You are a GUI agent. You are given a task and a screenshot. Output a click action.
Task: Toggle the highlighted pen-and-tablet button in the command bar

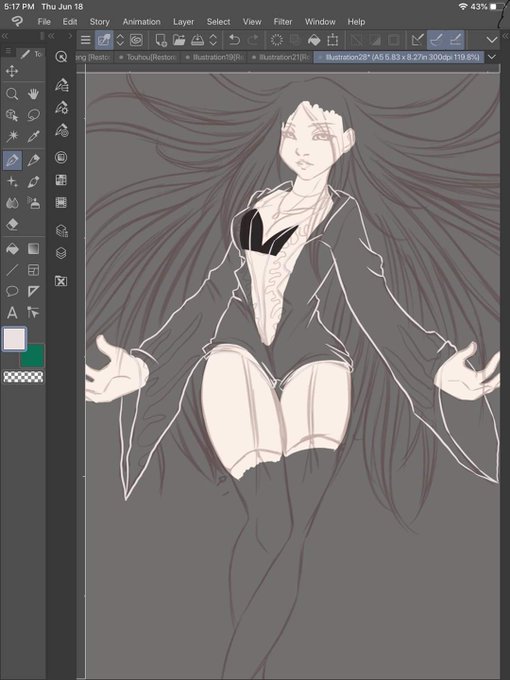(104, 40)
